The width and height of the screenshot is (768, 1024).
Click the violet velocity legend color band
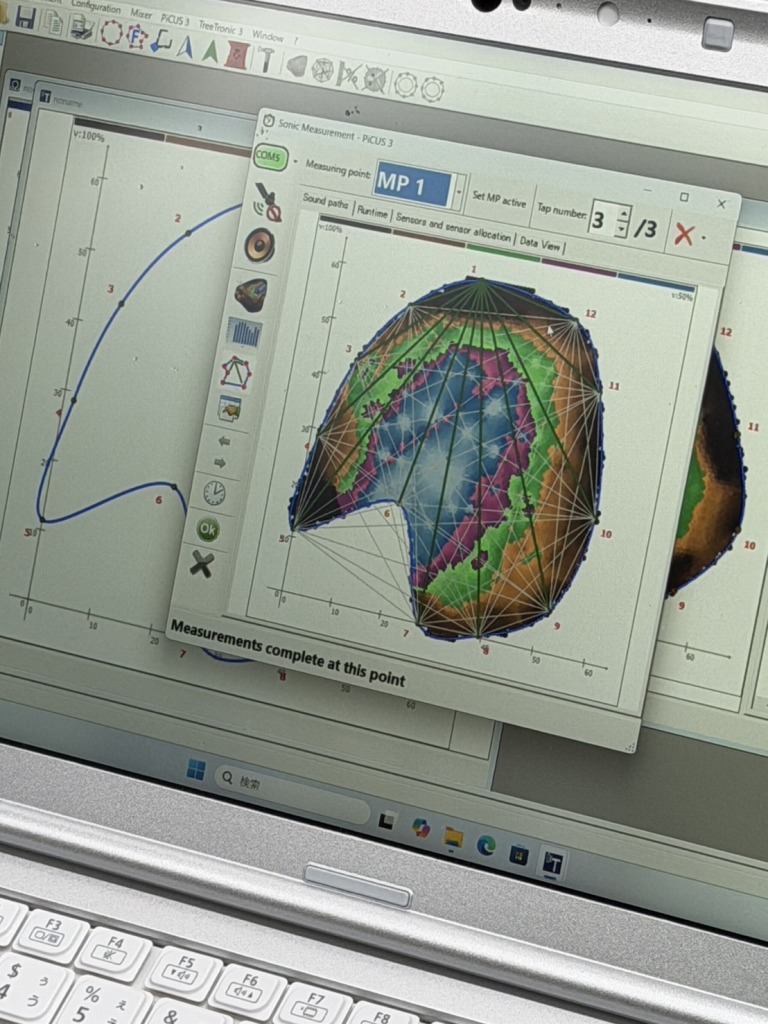pos(579,269)
